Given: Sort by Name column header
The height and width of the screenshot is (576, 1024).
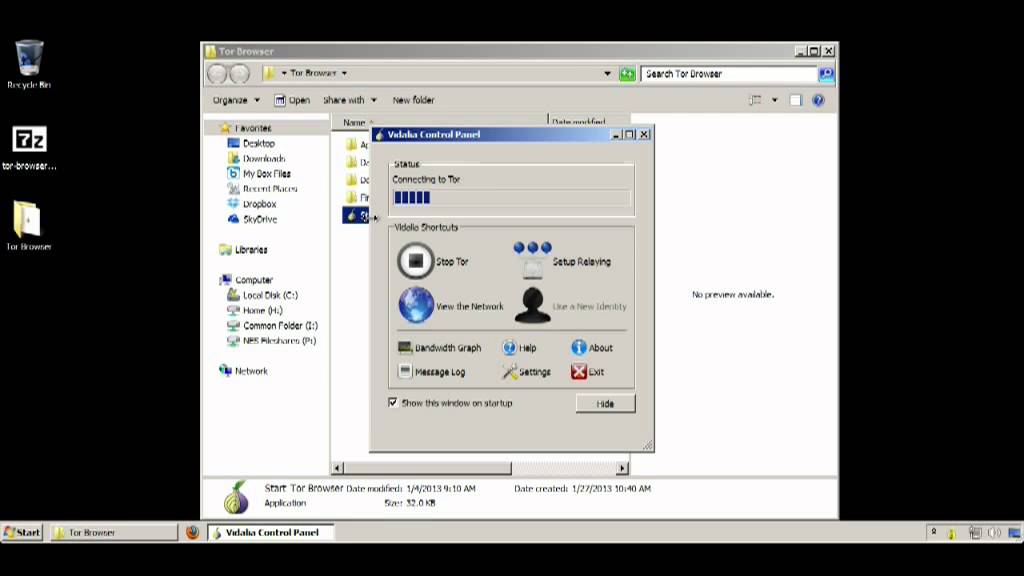Looking at the screenshot, I should (x=354, y=122).
